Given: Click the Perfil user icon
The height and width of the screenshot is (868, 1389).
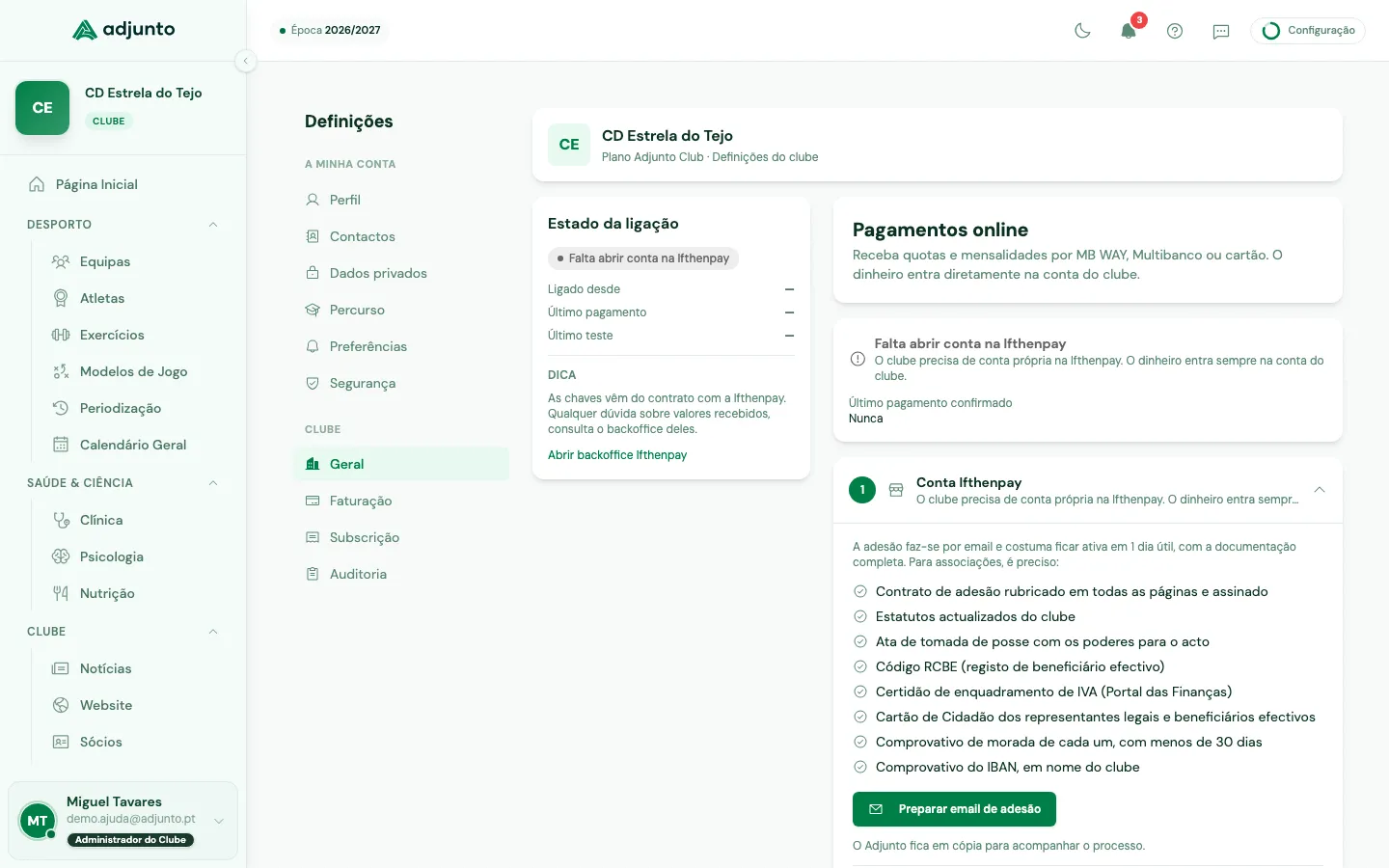Looking at the screenshot, I should (x=313, y=200).
